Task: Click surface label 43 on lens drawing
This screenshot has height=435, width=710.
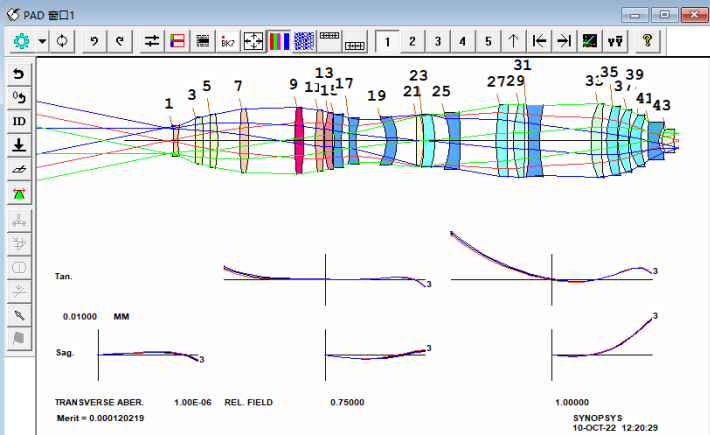Action: tap(662, 105)
